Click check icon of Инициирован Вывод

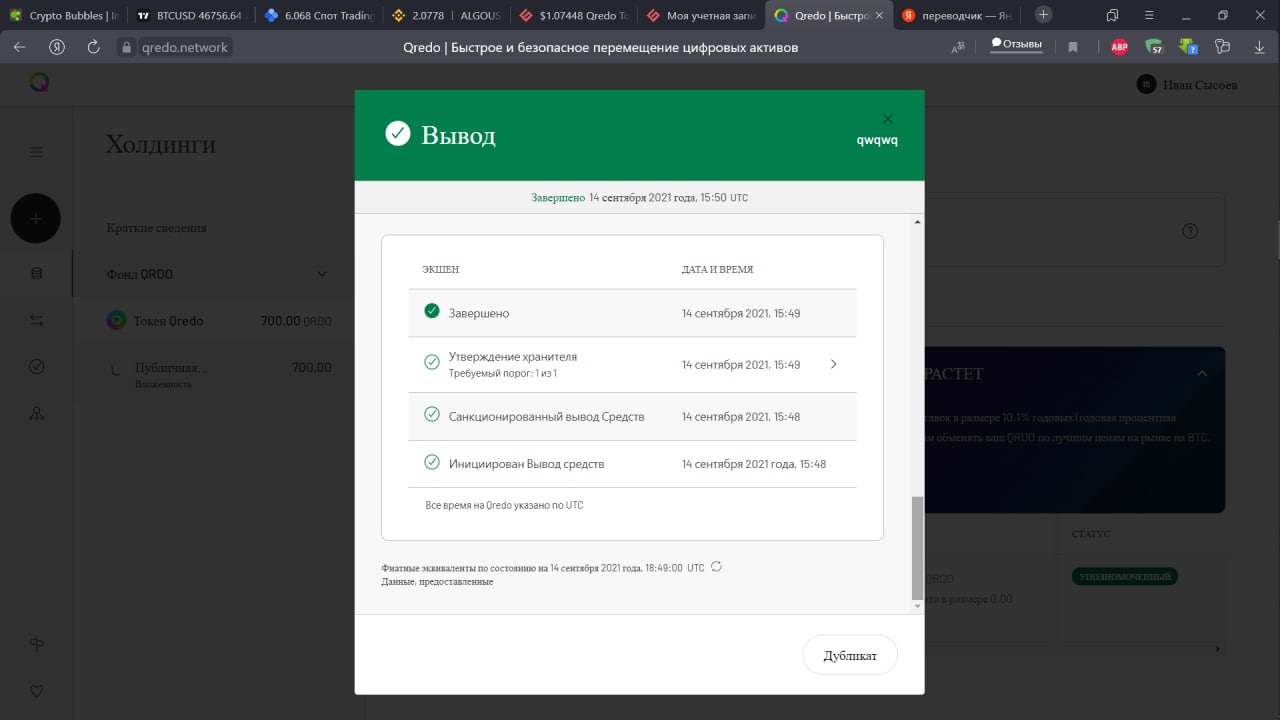click(x=432, y=462)
